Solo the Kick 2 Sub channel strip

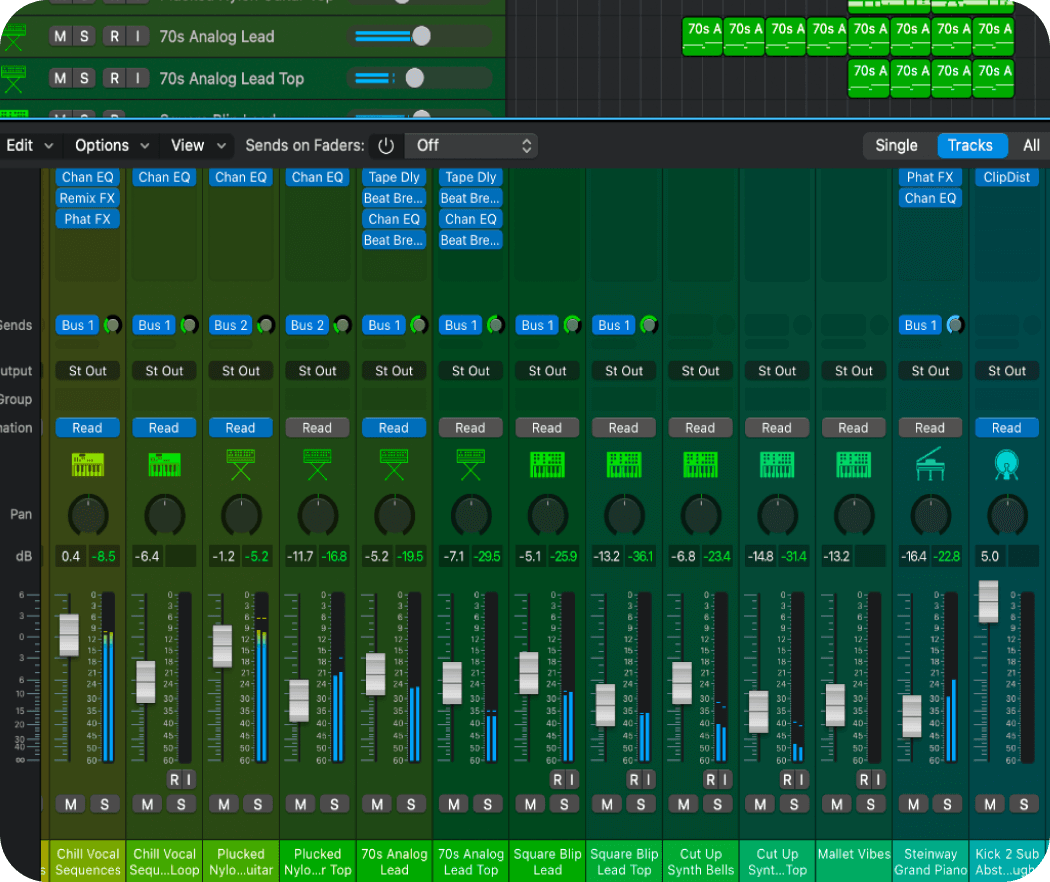coord(1024,804)
